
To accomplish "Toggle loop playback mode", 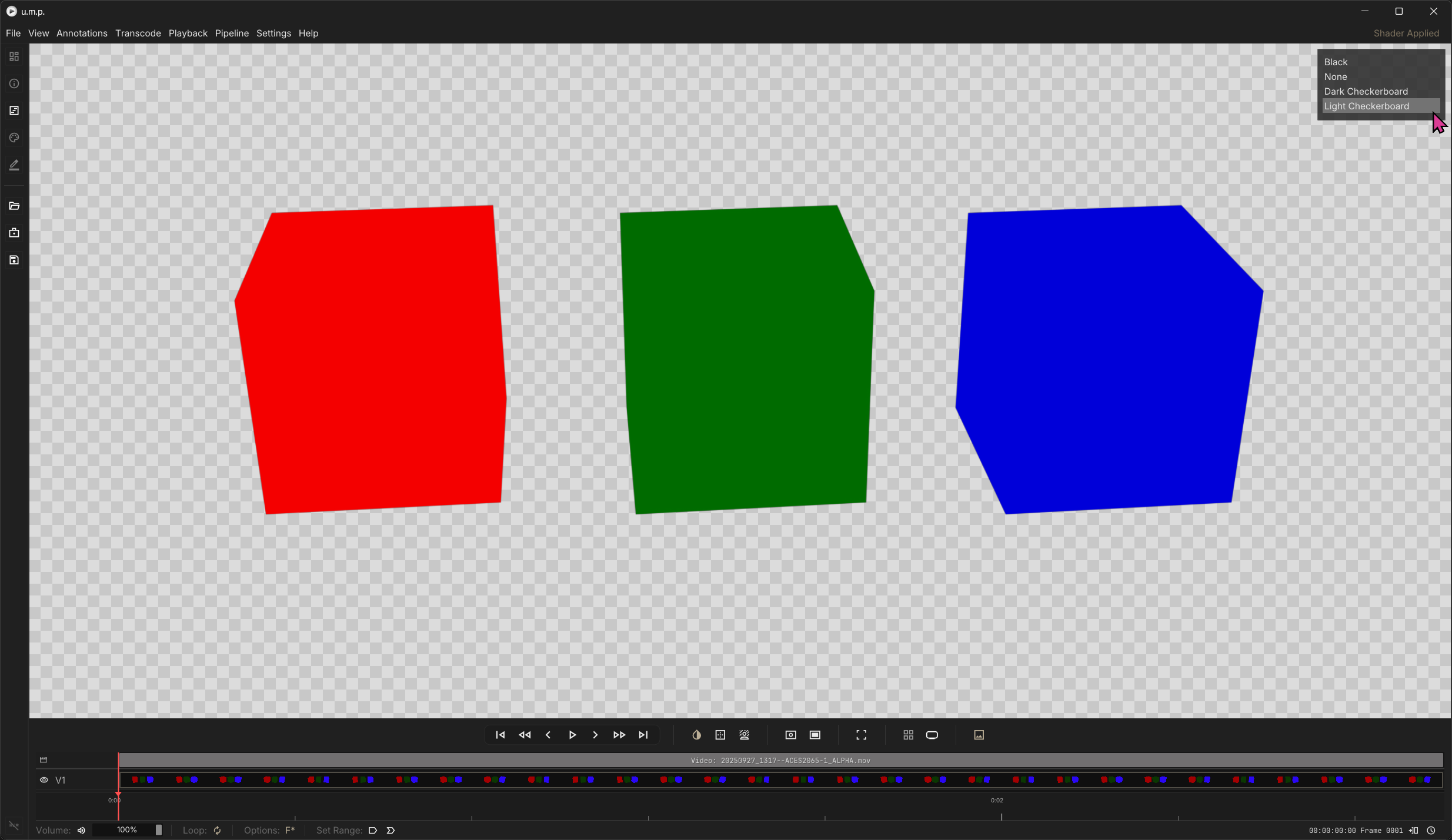I will coord(216,830).
